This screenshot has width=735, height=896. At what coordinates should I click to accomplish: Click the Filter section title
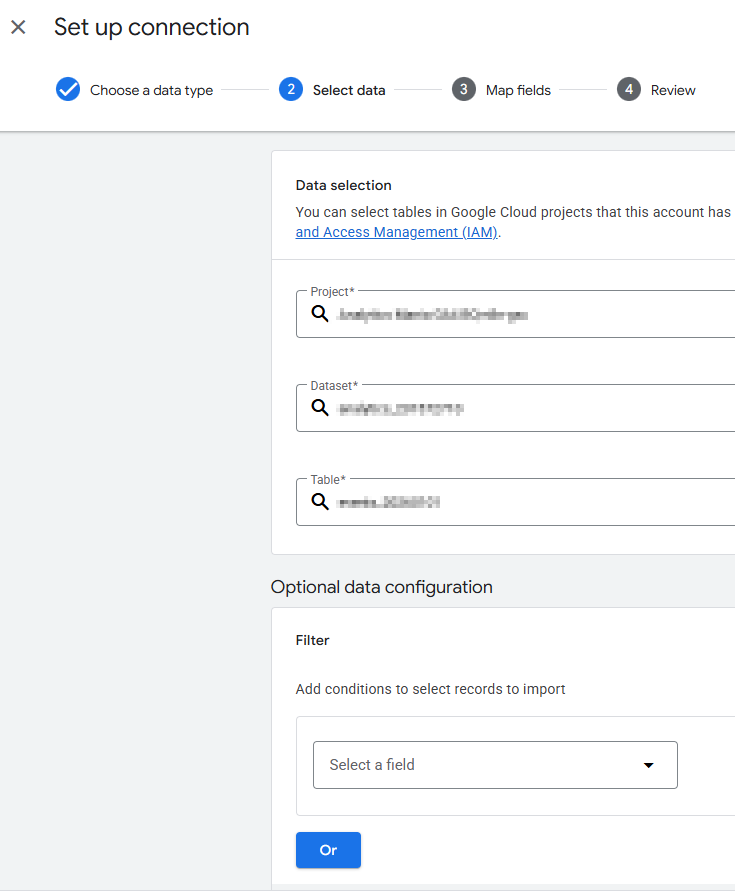[312, 640]
